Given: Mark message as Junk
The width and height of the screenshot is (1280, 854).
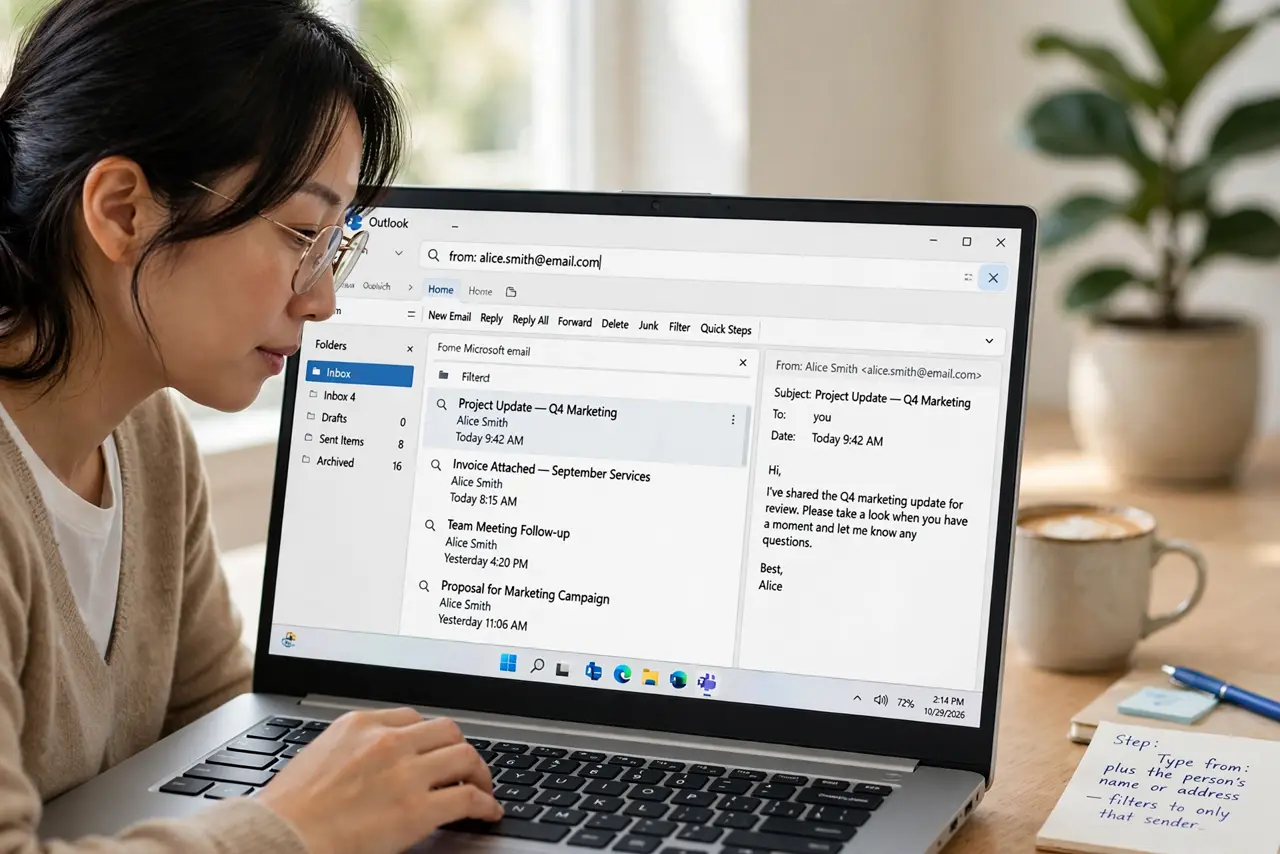Looking at the screenshot, I should 648,326.
